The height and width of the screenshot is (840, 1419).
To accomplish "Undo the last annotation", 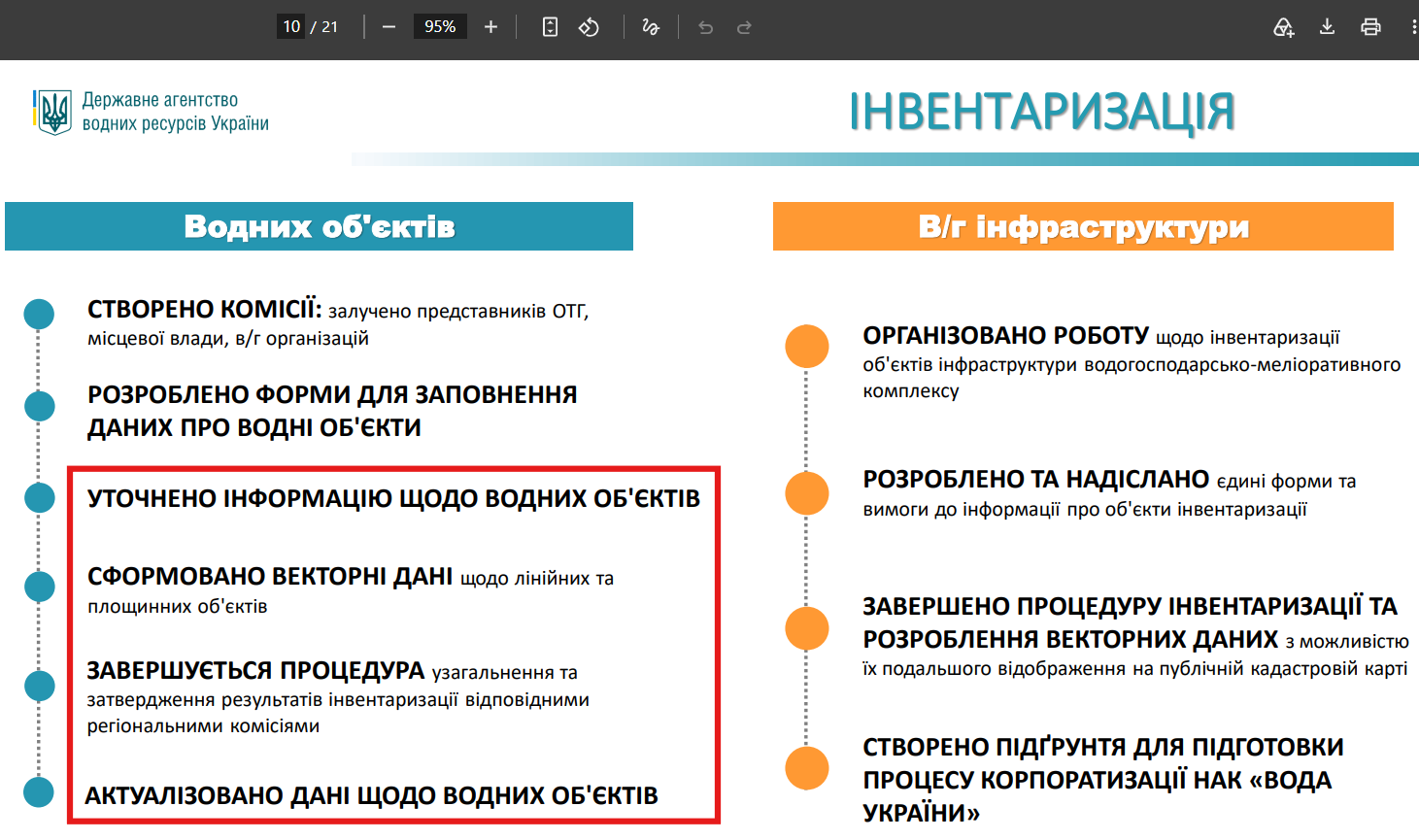I will click(x=706, y=27).
